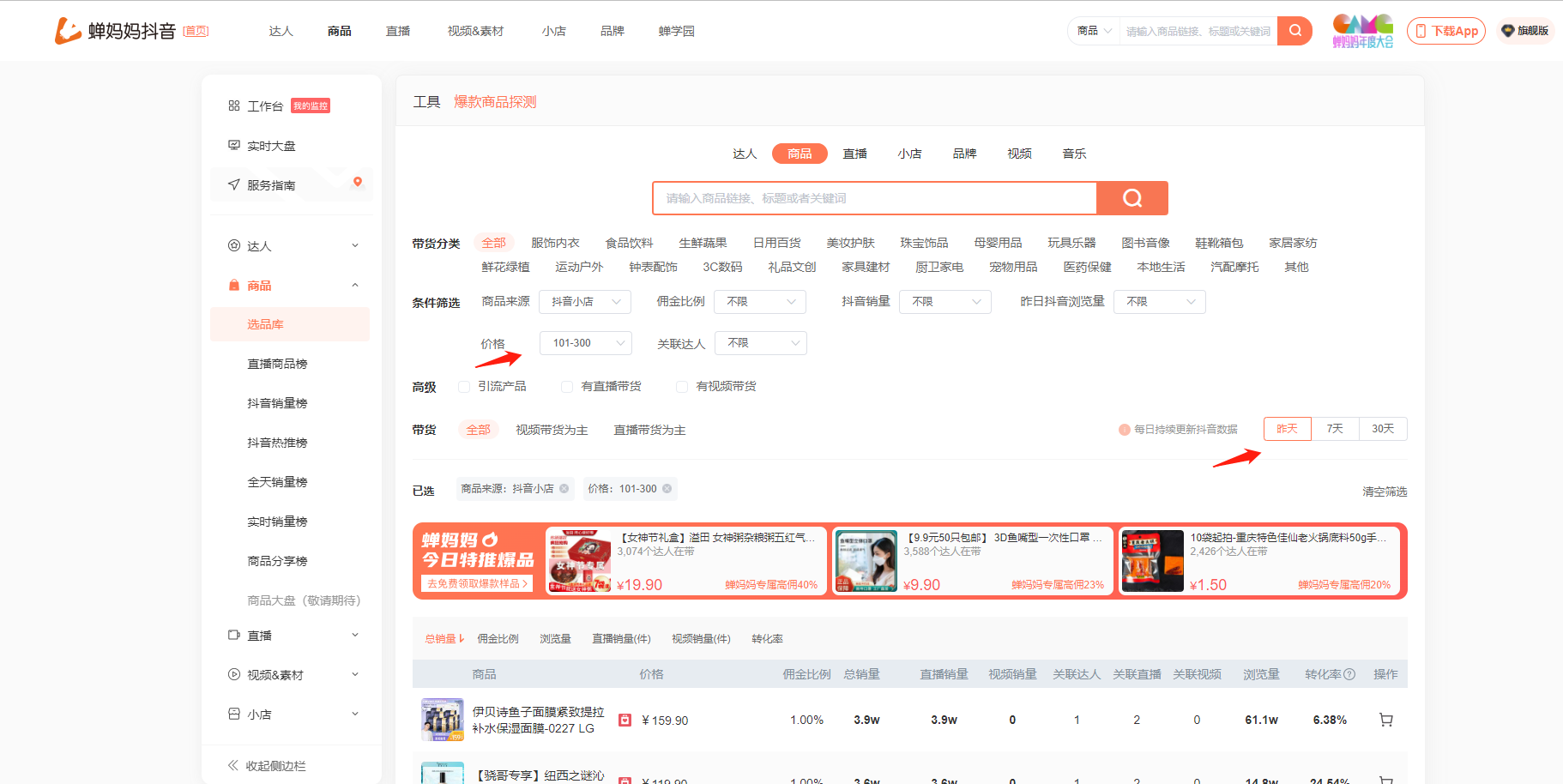Collapse sidebar via 收起侧边栏

[x=267, y=766]
